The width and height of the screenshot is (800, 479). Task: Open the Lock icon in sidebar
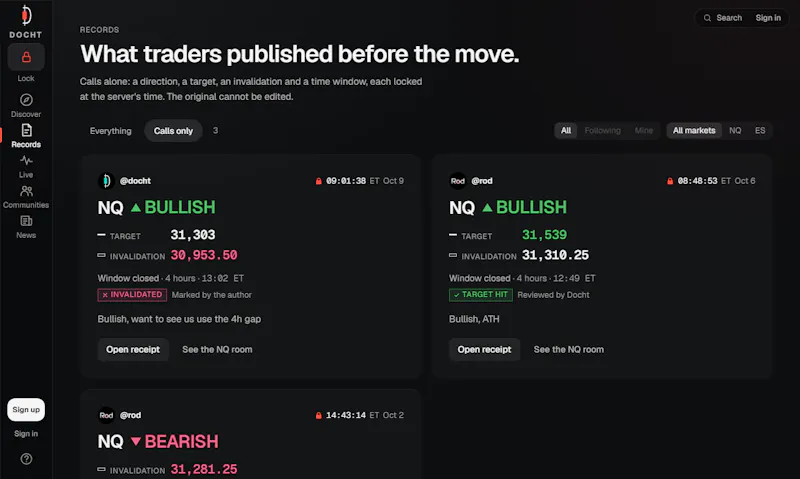pyautogui.click(x=26, y=57)
